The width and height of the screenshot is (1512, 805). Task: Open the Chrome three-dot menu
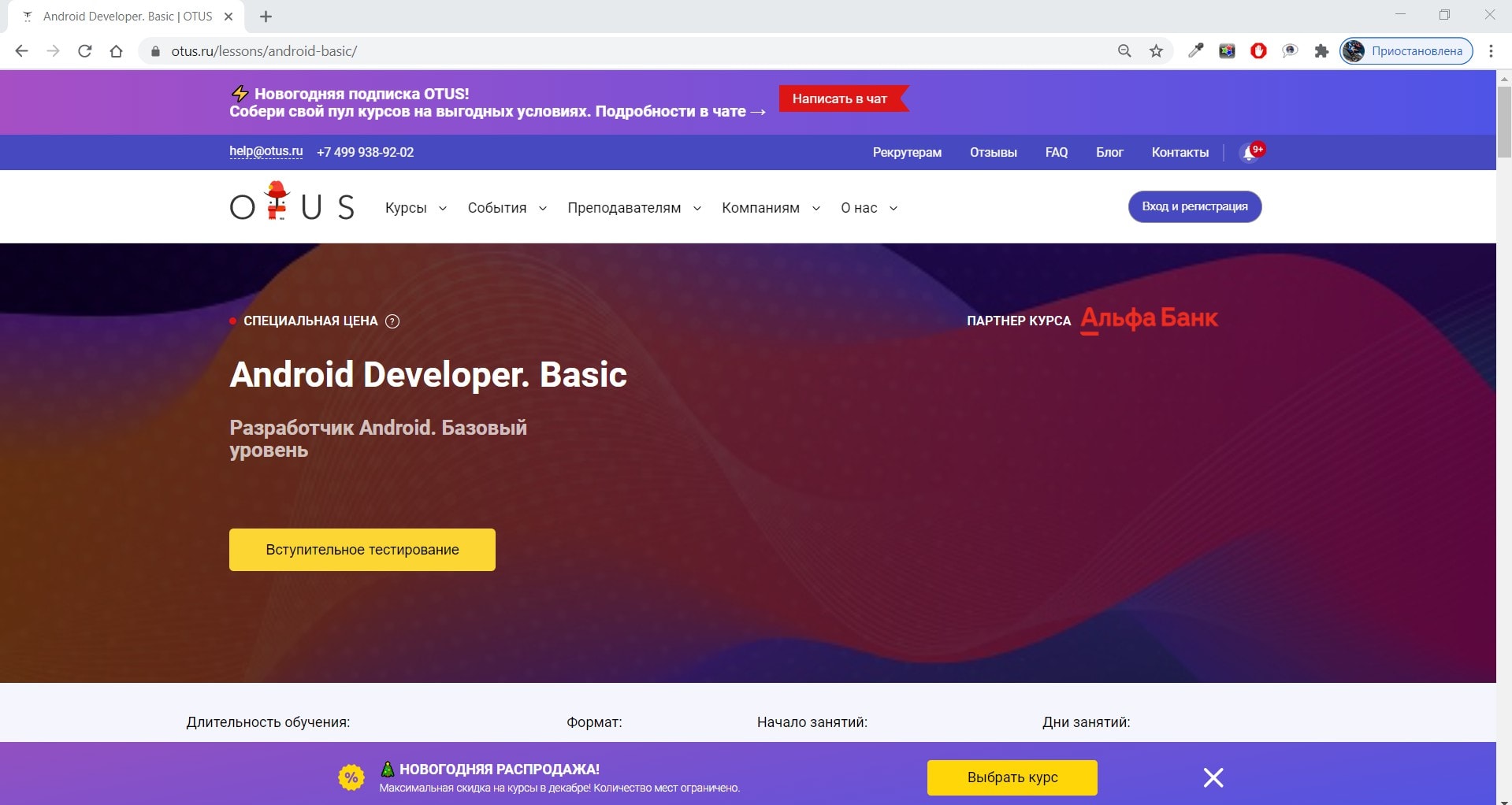coord(1491,51)
